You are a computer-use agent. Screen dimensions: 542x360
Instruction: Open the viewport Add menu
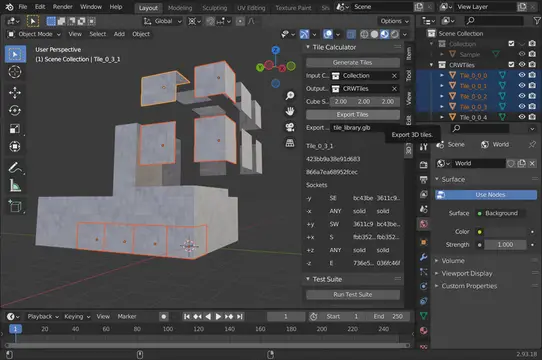click(x=119, y=34)
